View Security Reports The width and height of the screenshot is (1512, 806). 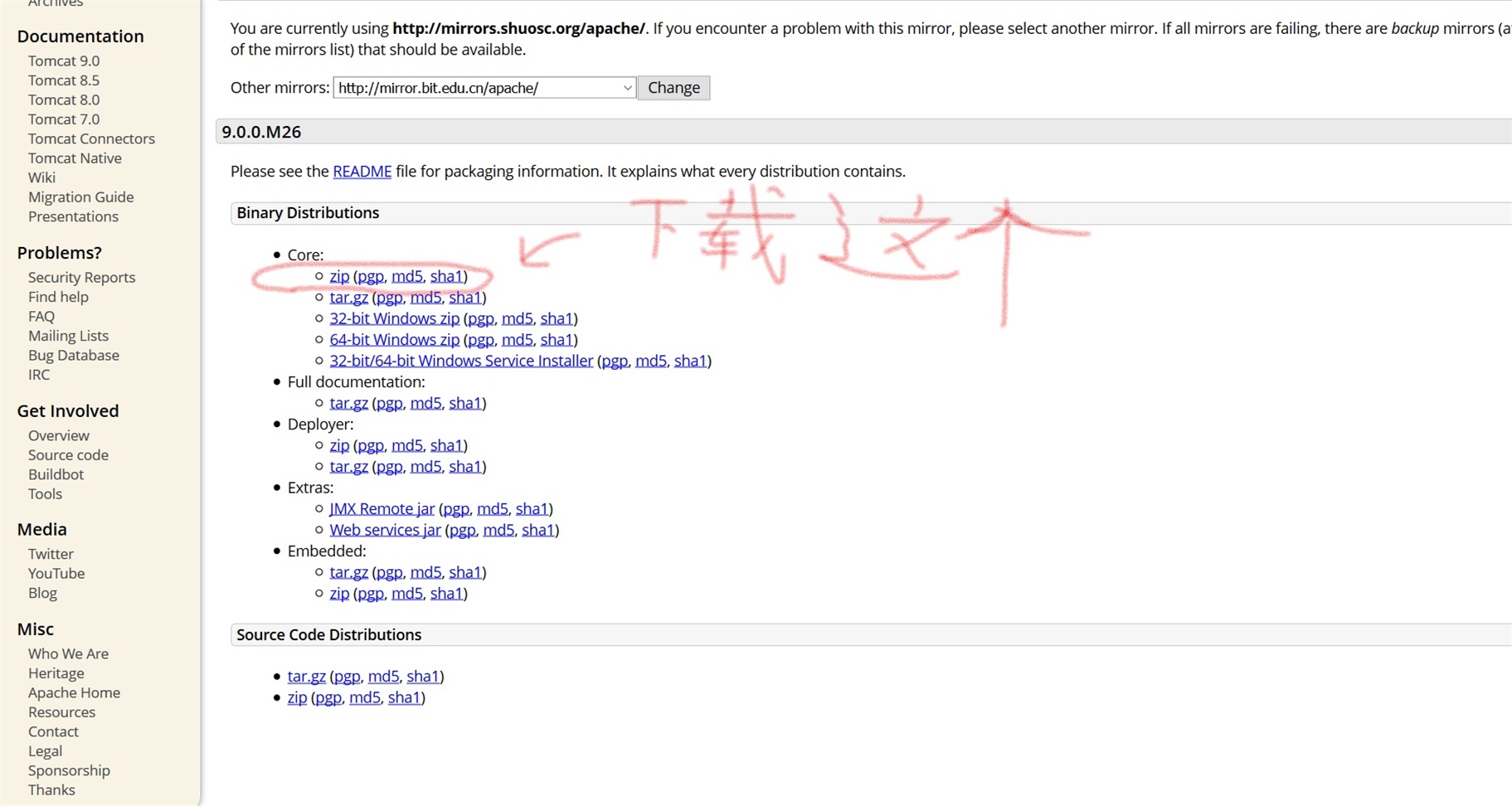(81, 278)
